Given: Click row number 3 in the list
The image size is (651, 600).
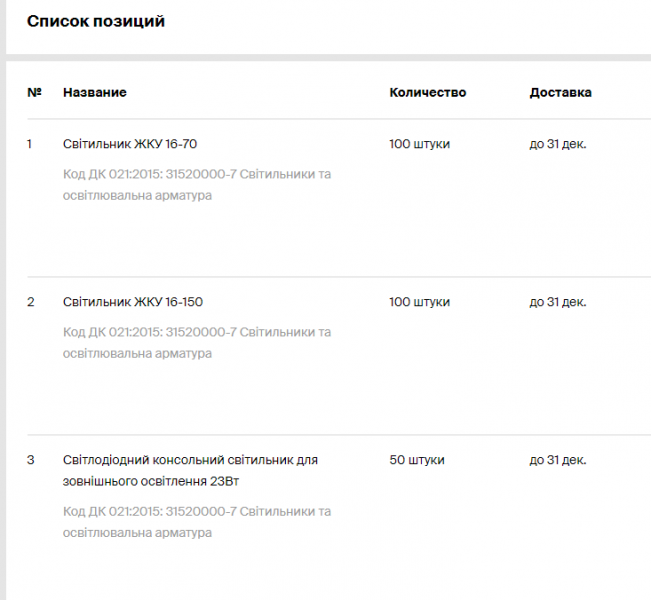Looking at the screenshot, I should click(31, 460).
